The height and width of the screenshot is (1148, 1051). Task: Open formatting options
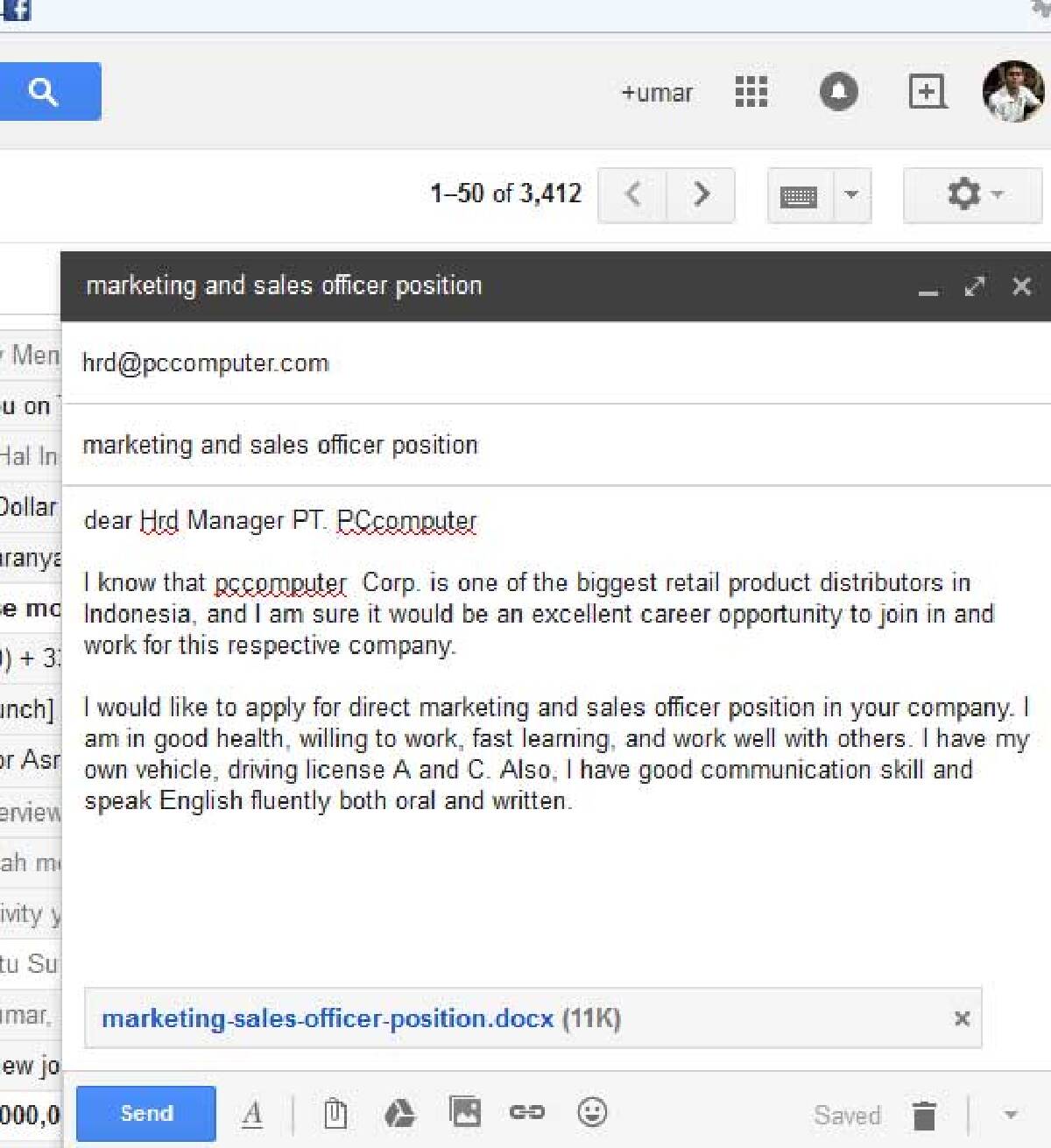(x=252, y=1114)
